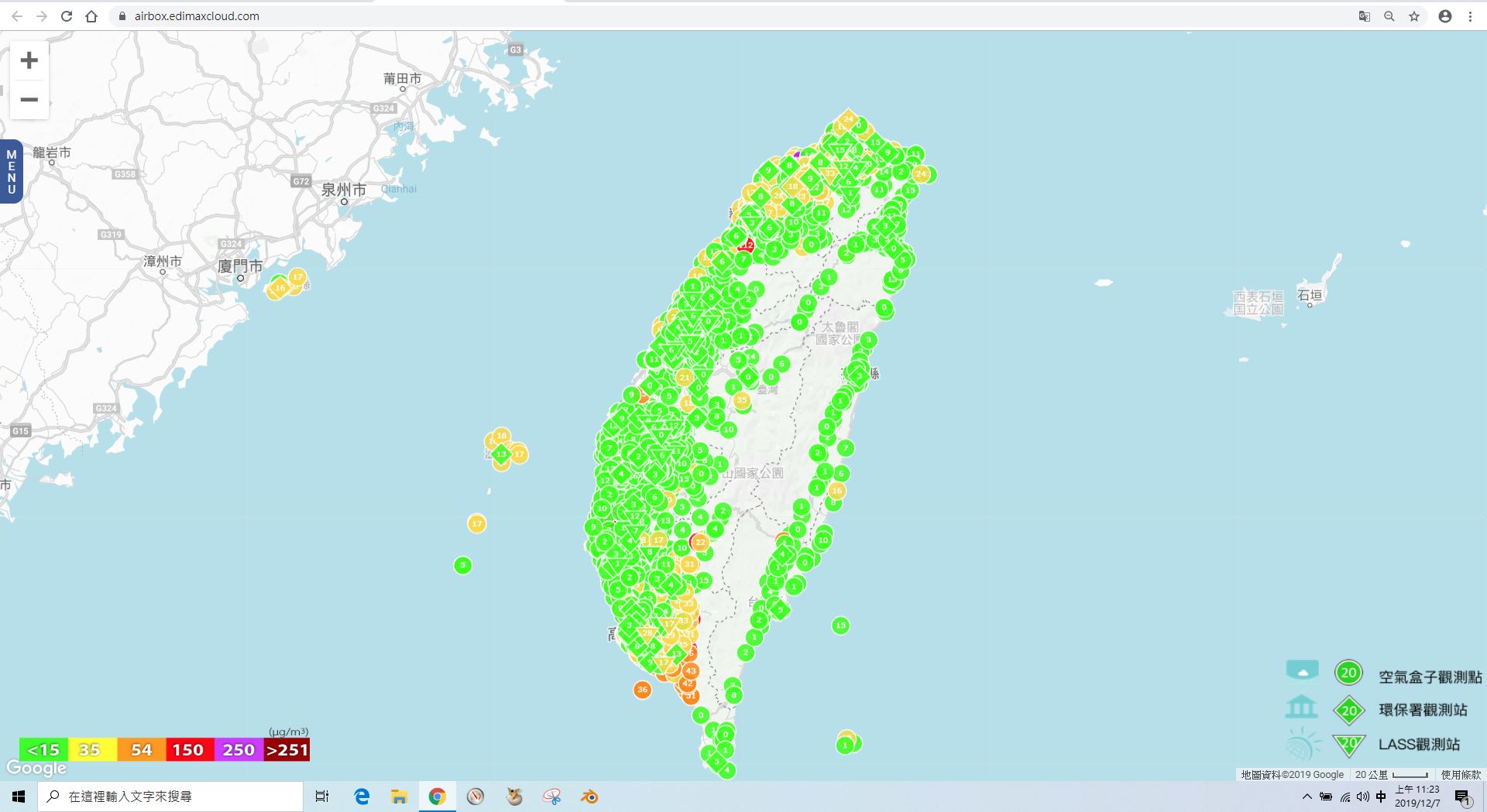
Task: Translate this page via Google Translate icon
Action: coord(1365,16)
